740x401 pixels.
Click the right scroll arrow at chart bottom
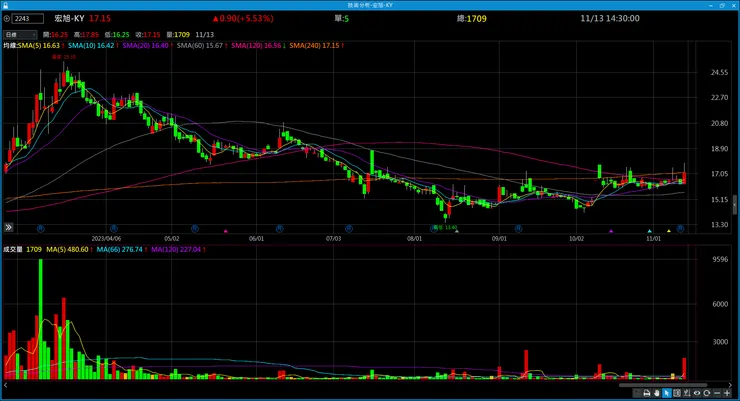click(x=730, y=385)
